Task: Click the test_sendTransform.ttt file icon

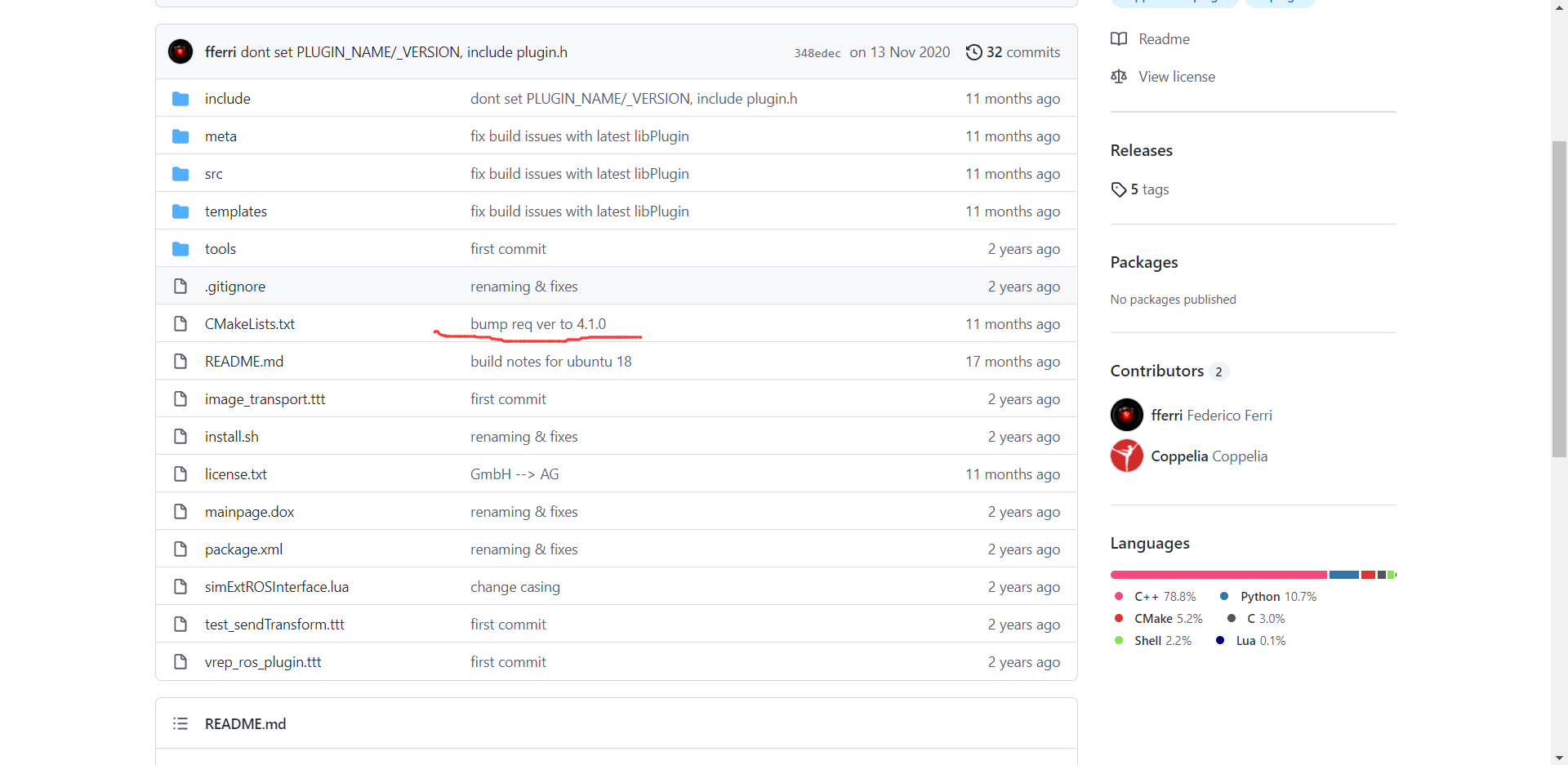Action: [x=180, y=625]
